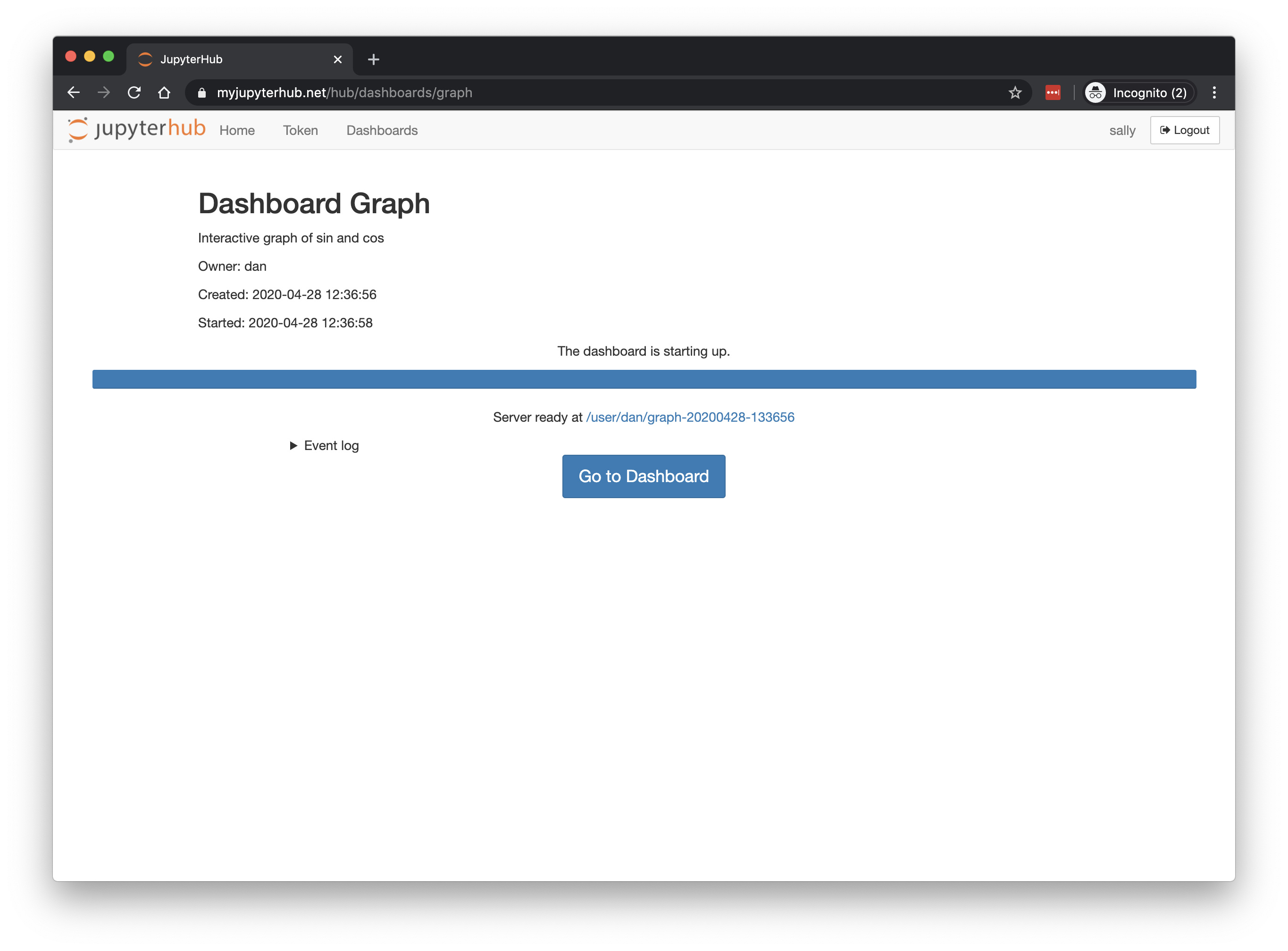View site security lock info

(x=201, y=92)
